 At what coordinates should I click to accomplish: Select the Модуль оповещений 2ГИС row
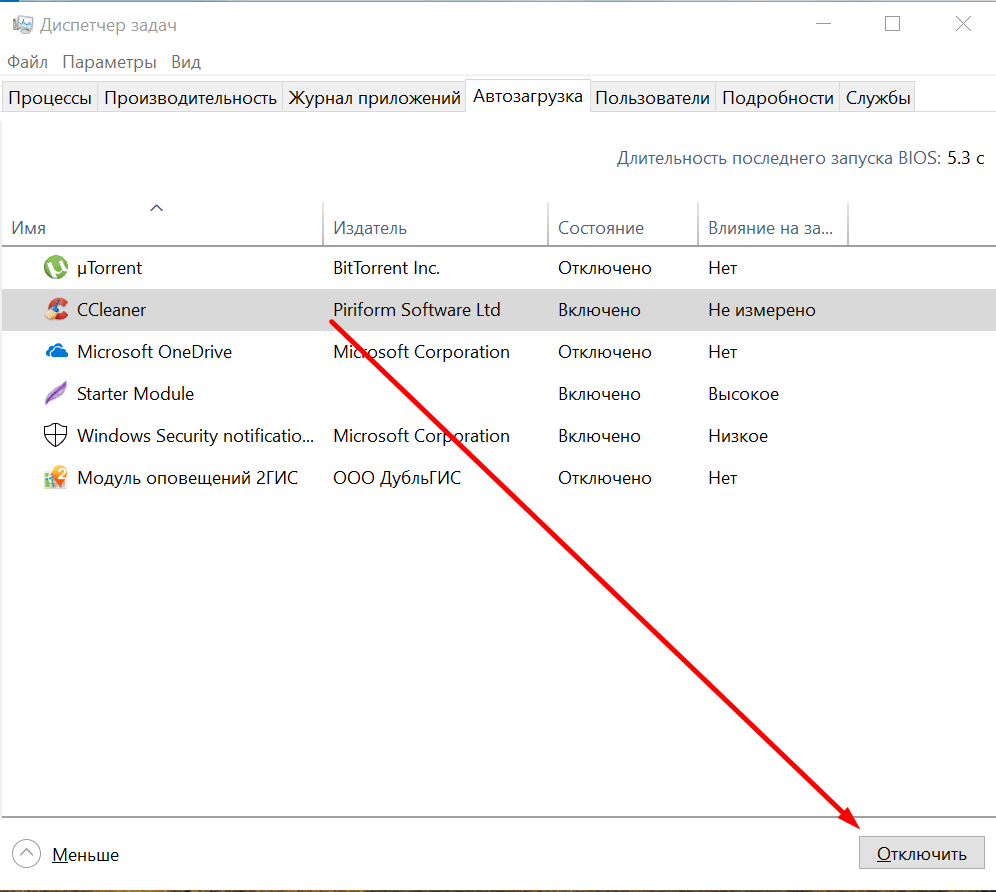tap(498, 477)
